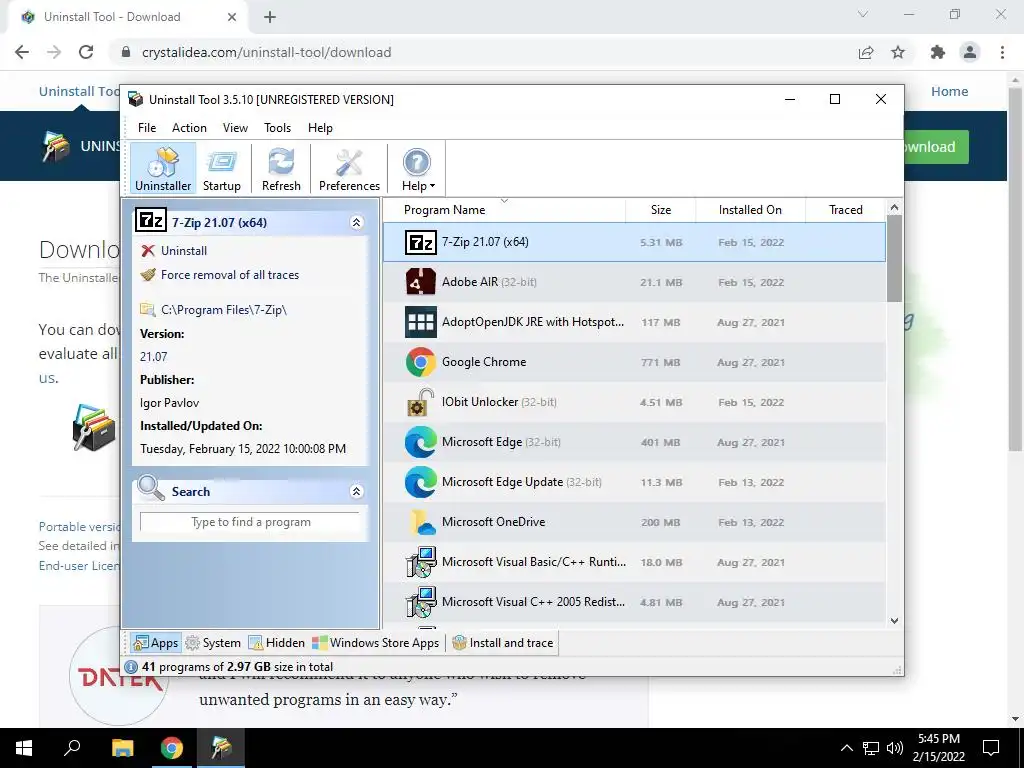Click the volume speaker tray icon
The height and width of the screenshot is (768, 1024).
(895, 748)
